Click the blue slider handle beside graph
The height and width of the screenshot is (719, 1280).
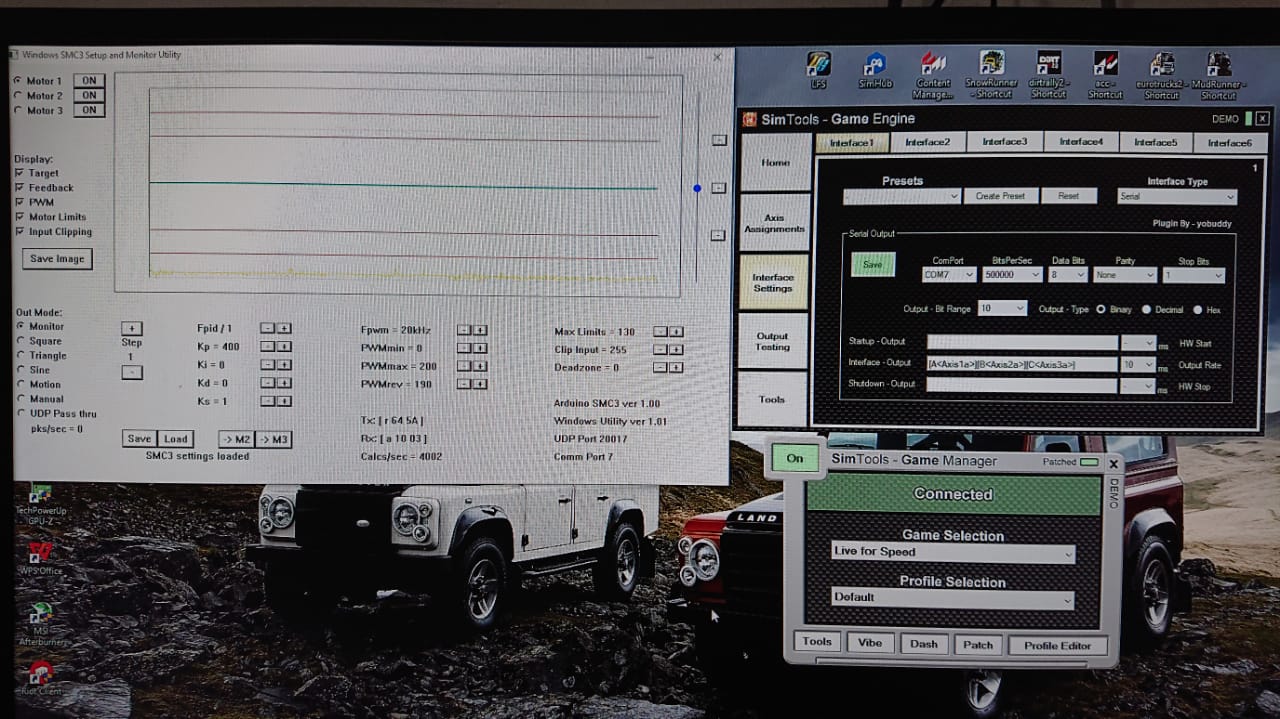tap(697, 188)
